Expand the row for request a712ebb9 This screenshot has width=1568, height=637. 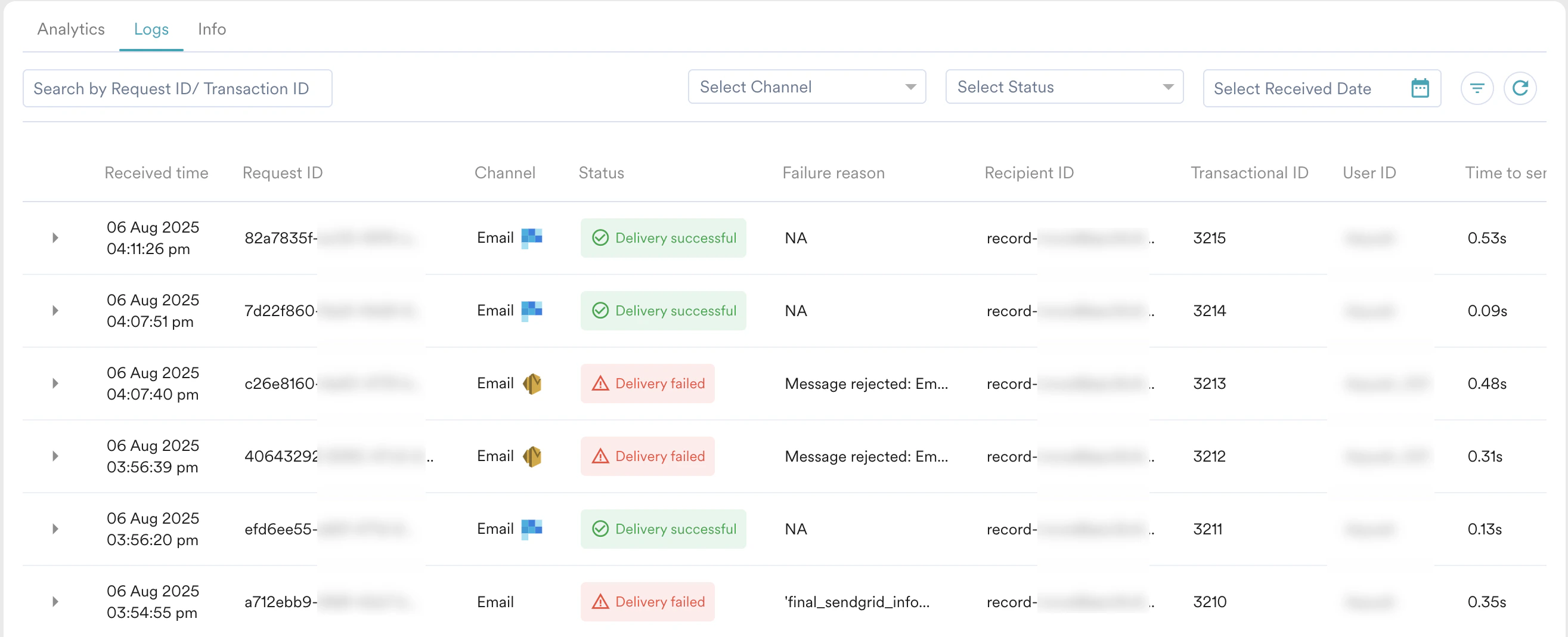(x=55, y=602)
